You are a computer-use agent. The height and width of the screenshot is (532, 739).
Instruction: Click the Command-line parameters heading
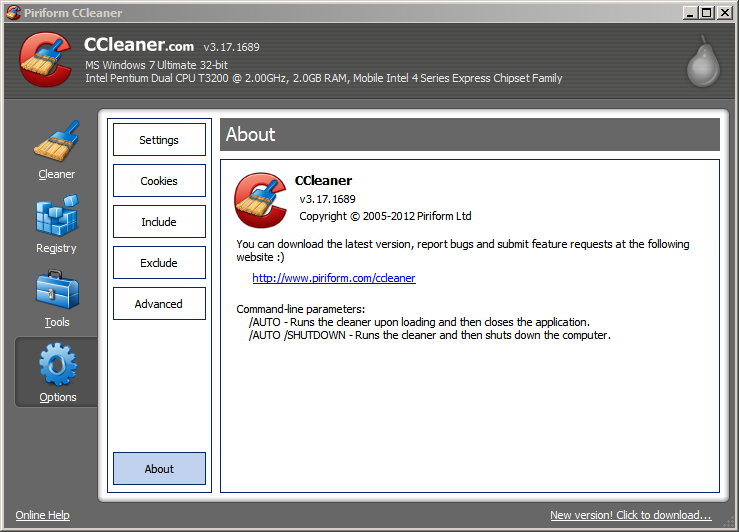301,309
